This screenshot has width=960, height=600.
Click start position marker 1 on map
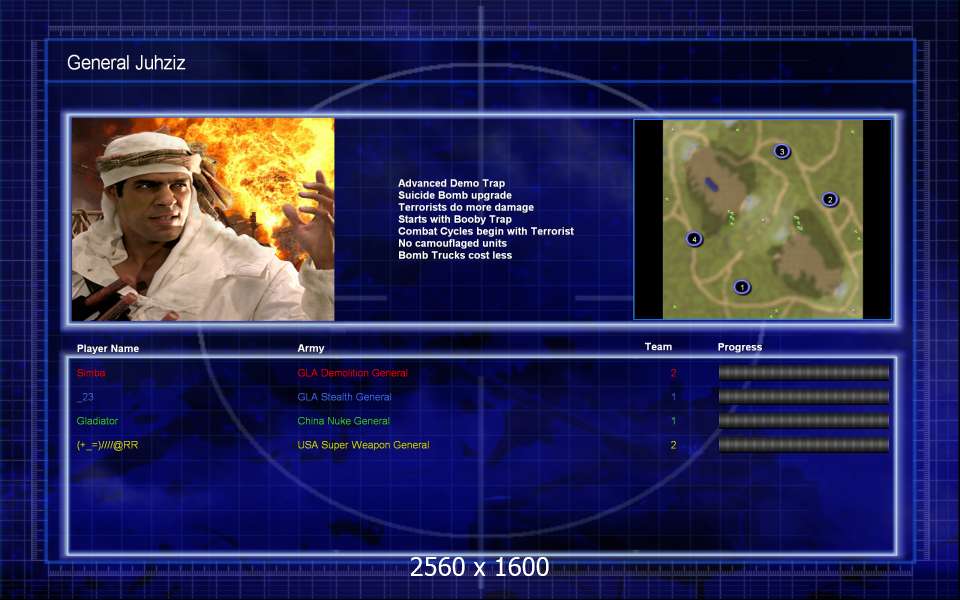pos(741,287)
